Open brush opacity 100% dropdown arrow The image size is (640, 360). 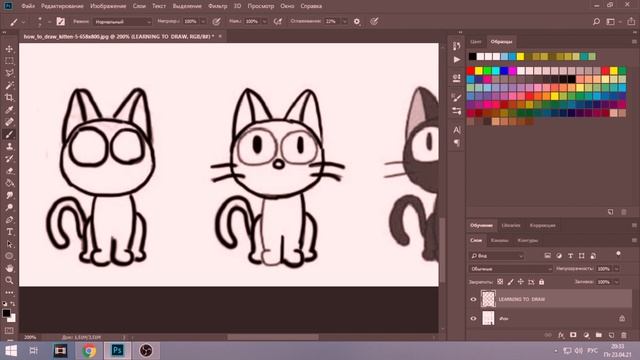[x=203, y=22]
